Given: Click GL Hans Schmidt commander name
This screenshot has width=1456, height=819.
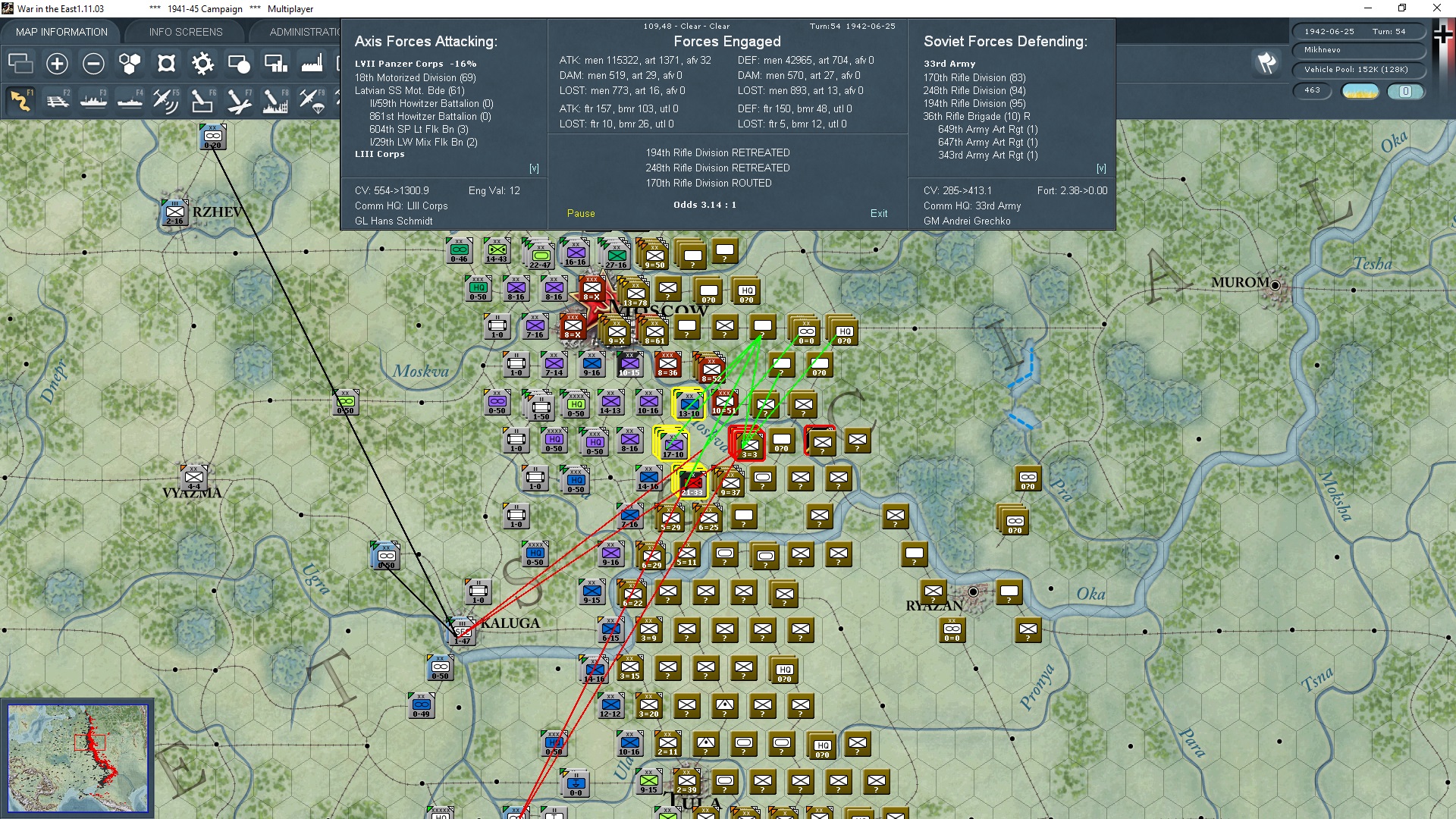Looking at the screenshot, I should [x=394, y=221].
